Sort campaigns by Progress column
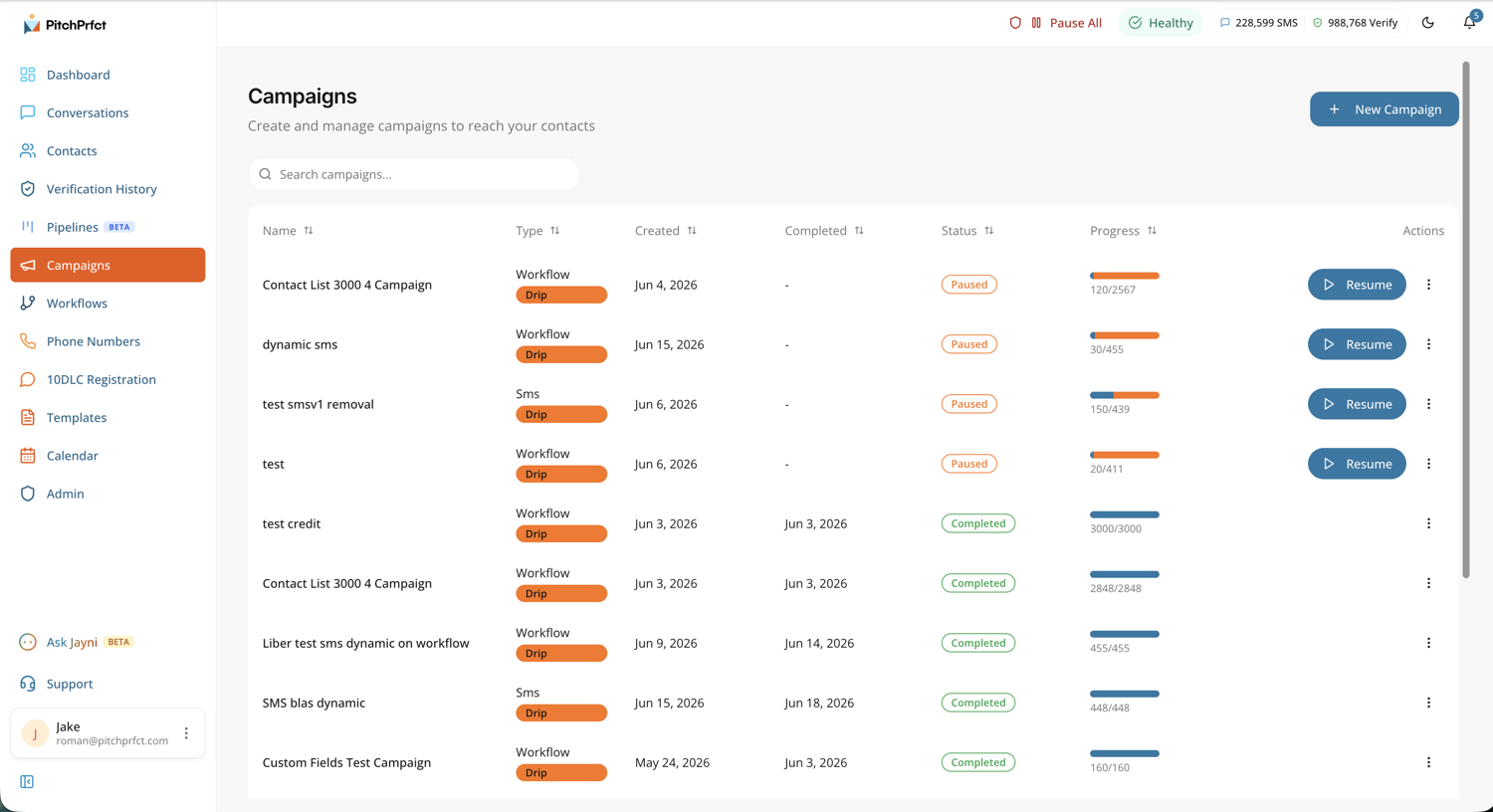 pyautogui.click(x=1123, y=231)
